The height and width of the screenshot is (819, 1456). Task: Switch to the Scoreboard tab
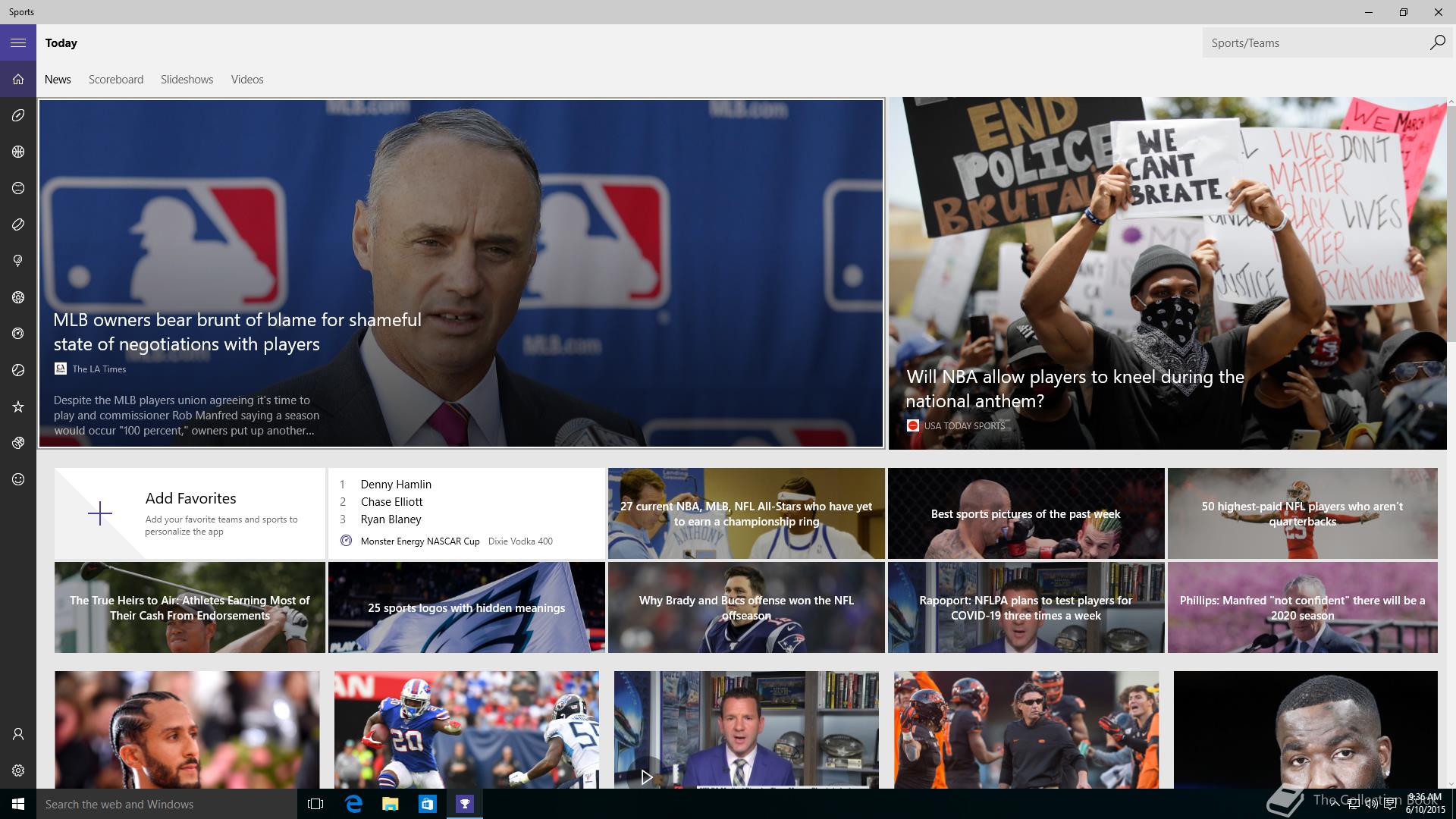116,80
